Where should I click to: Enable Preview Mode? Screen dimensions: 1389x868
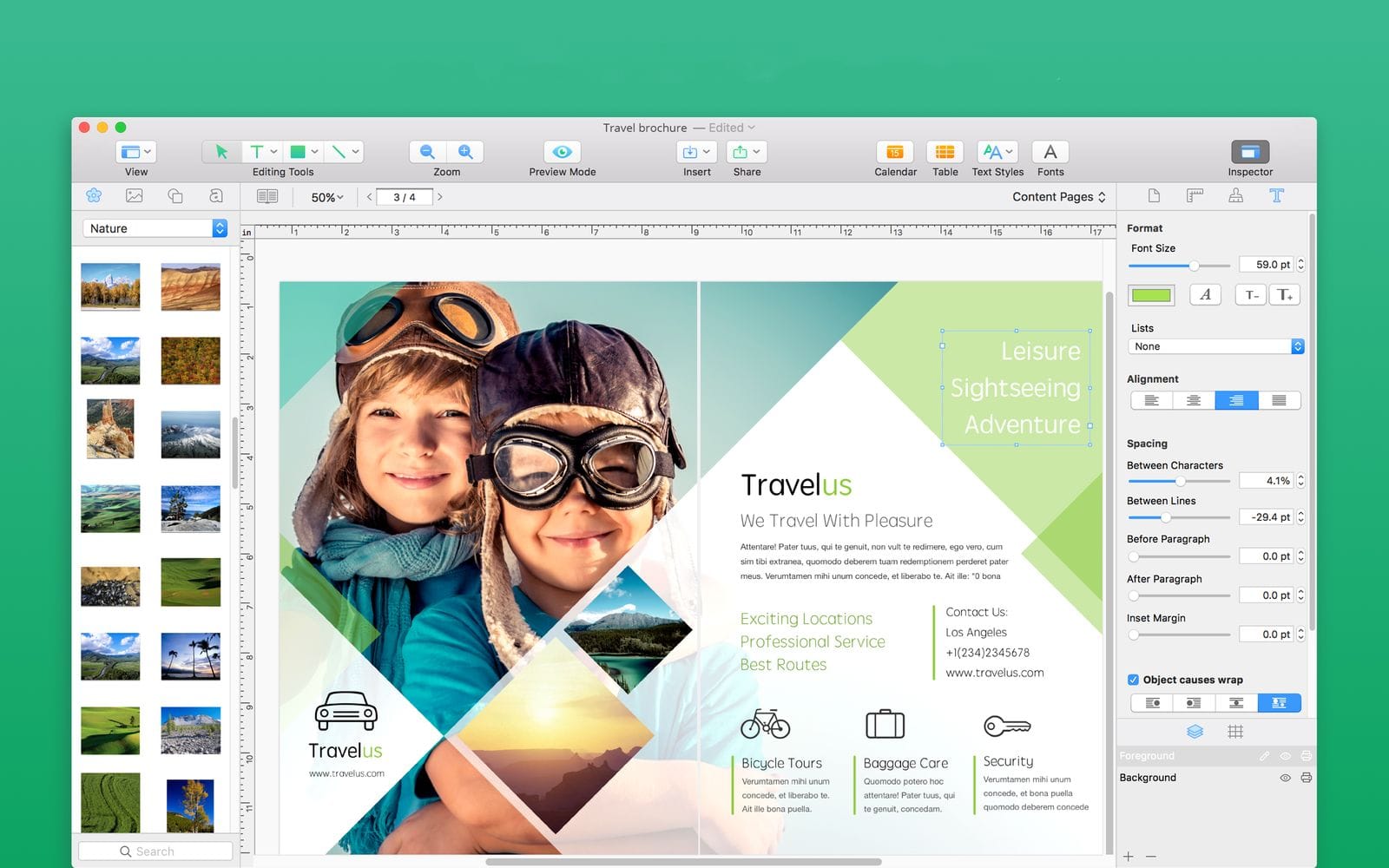562,152
